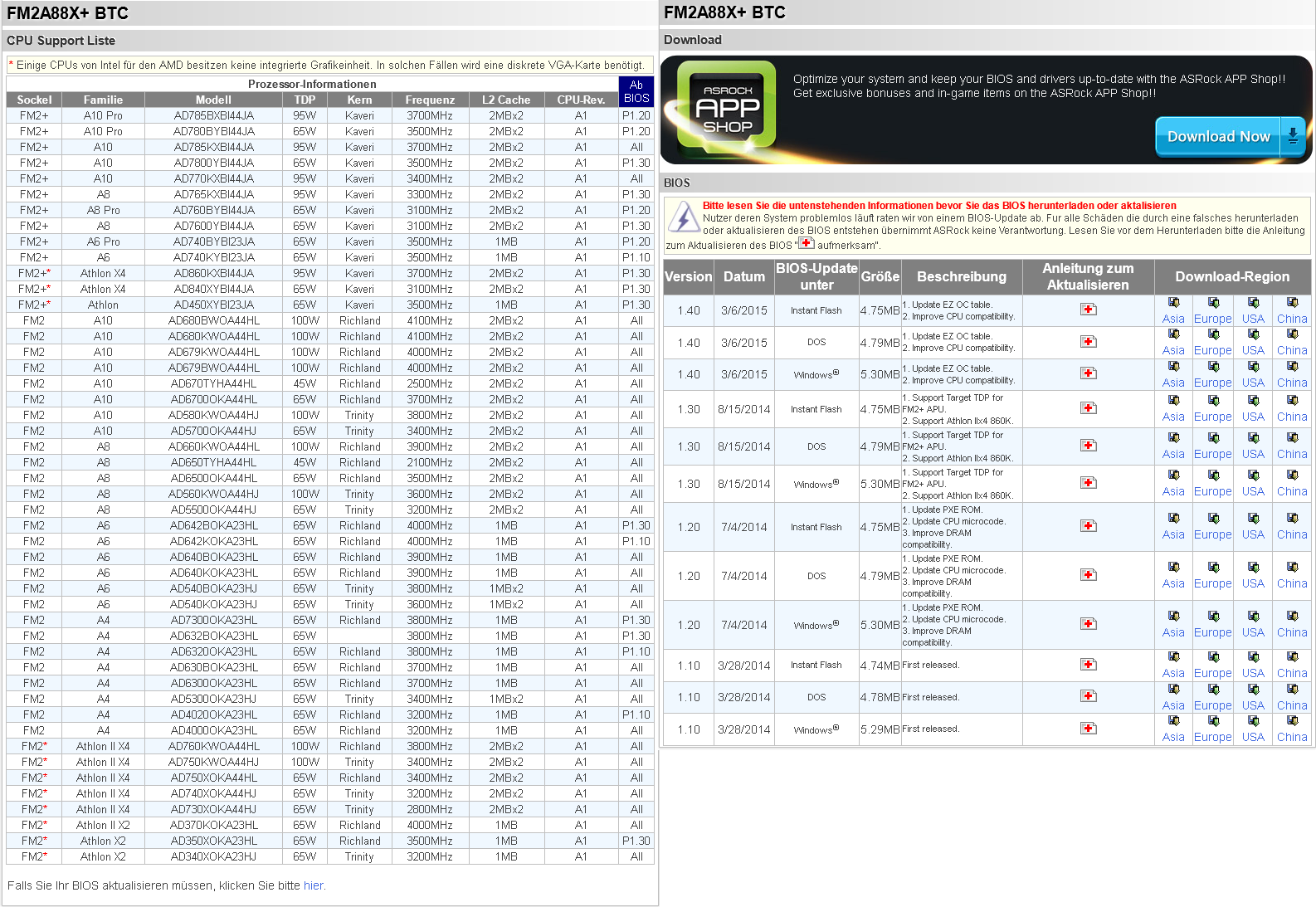Open the update guide icon for 1.20 Windows
The width and height of the screenshot is (1316, 907).
pos(1089,624)
